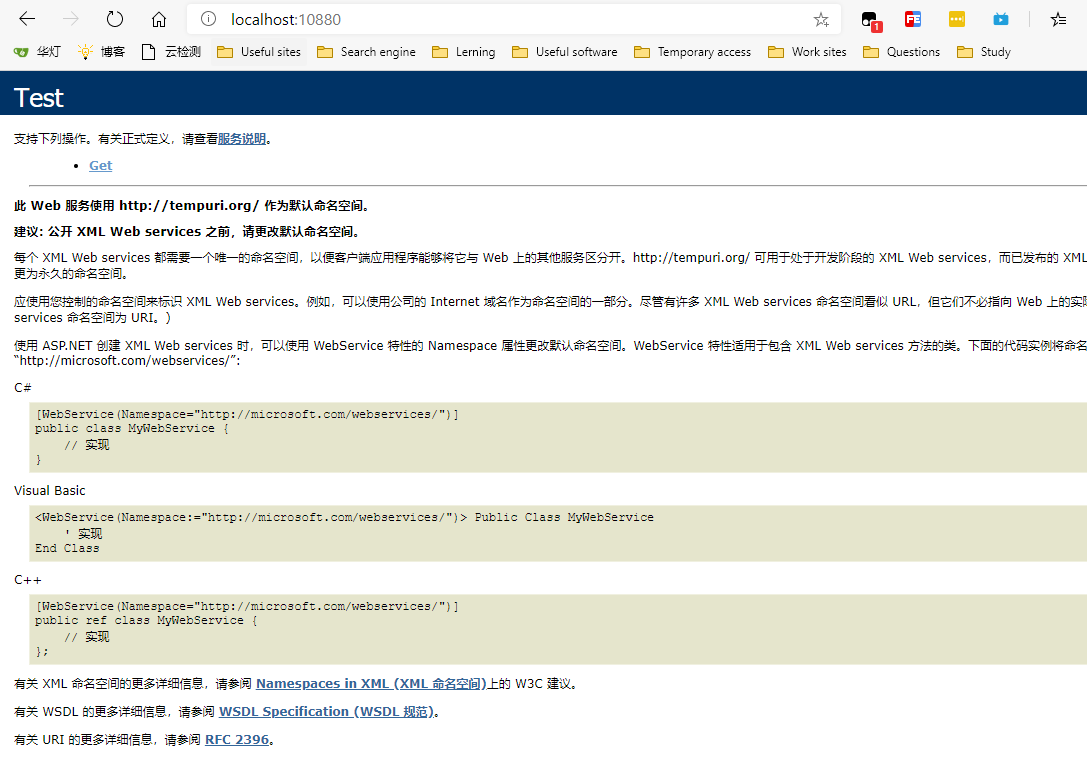This screenshot has width=1087, height=759.
Task: Click the browser forward arrow
Action: pyautogui.click(x=71, y=19)
